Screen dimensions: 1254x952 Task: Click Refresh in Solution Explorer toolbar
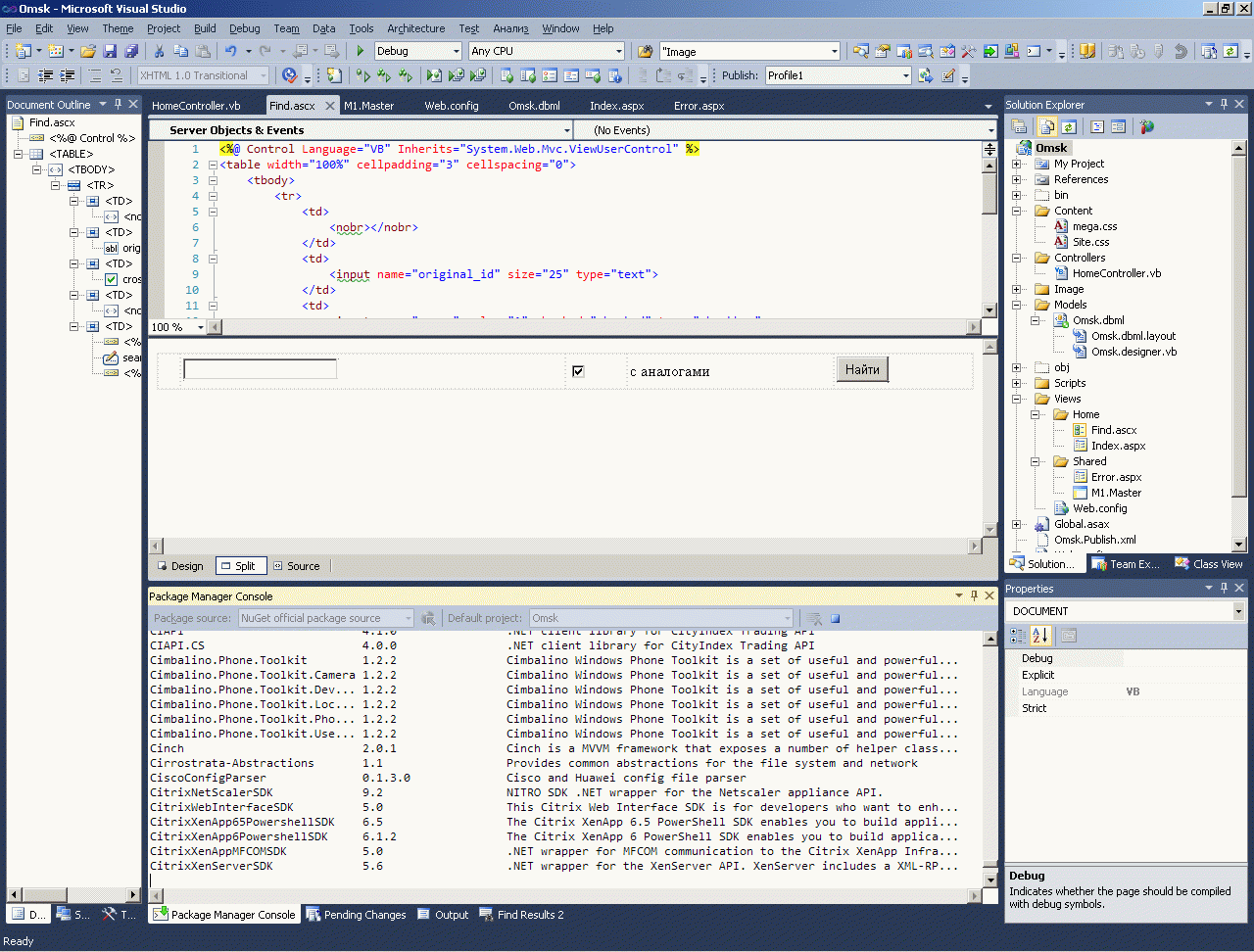click(1069, 126)
